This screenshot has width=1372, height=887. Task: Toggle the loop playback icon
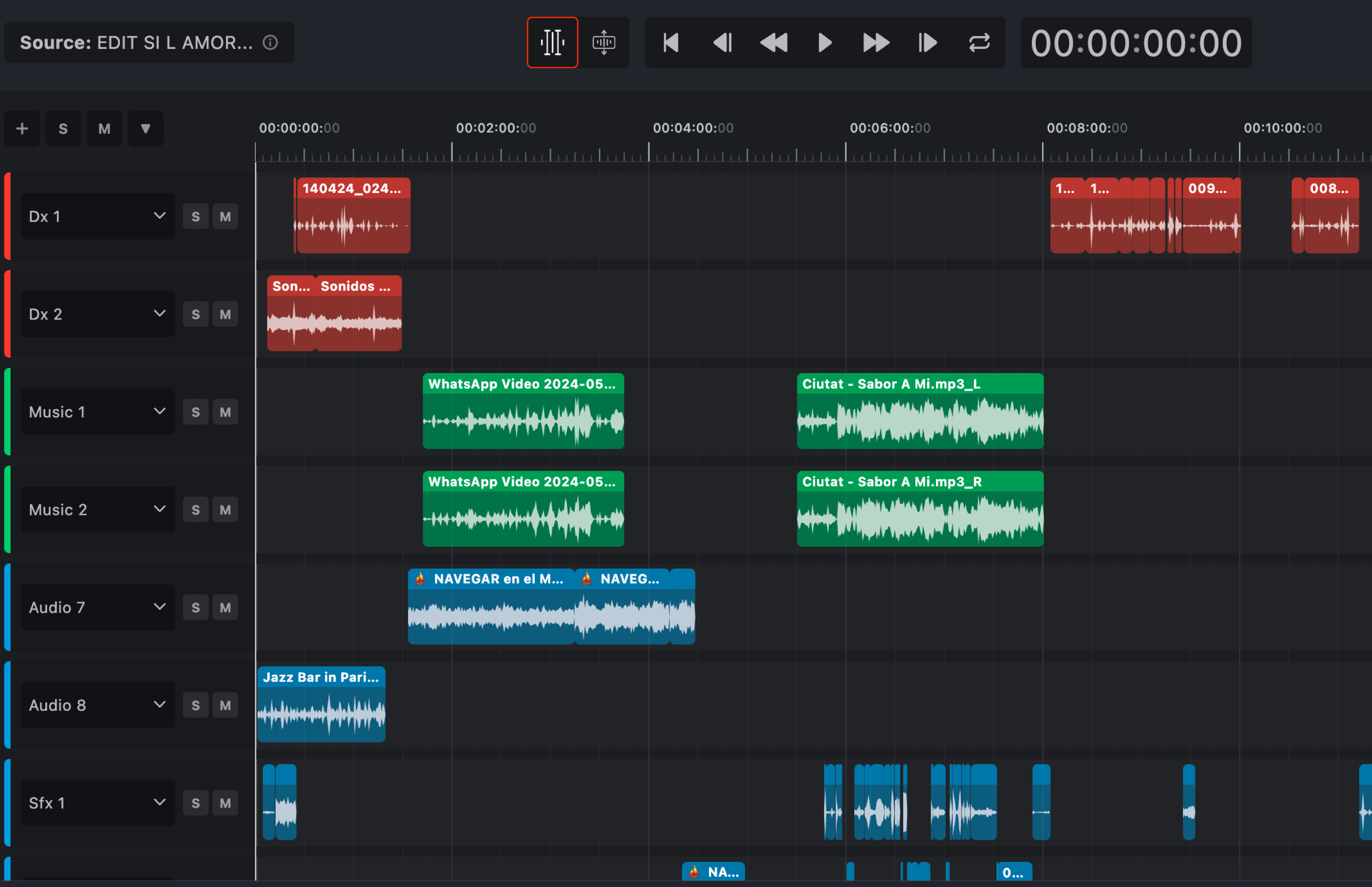(979, 42)
